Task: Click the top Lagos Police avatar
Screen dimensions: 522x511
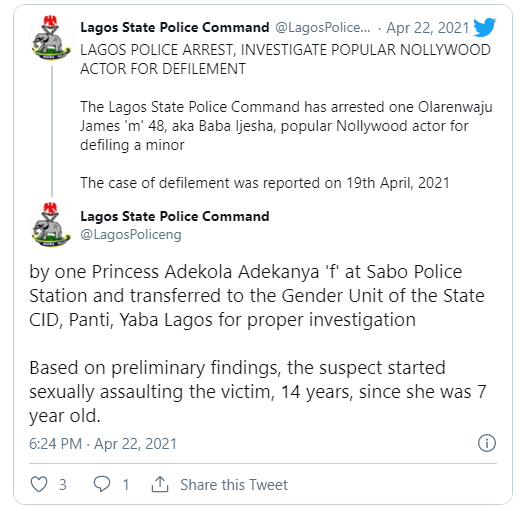Action: coord(52,37)
